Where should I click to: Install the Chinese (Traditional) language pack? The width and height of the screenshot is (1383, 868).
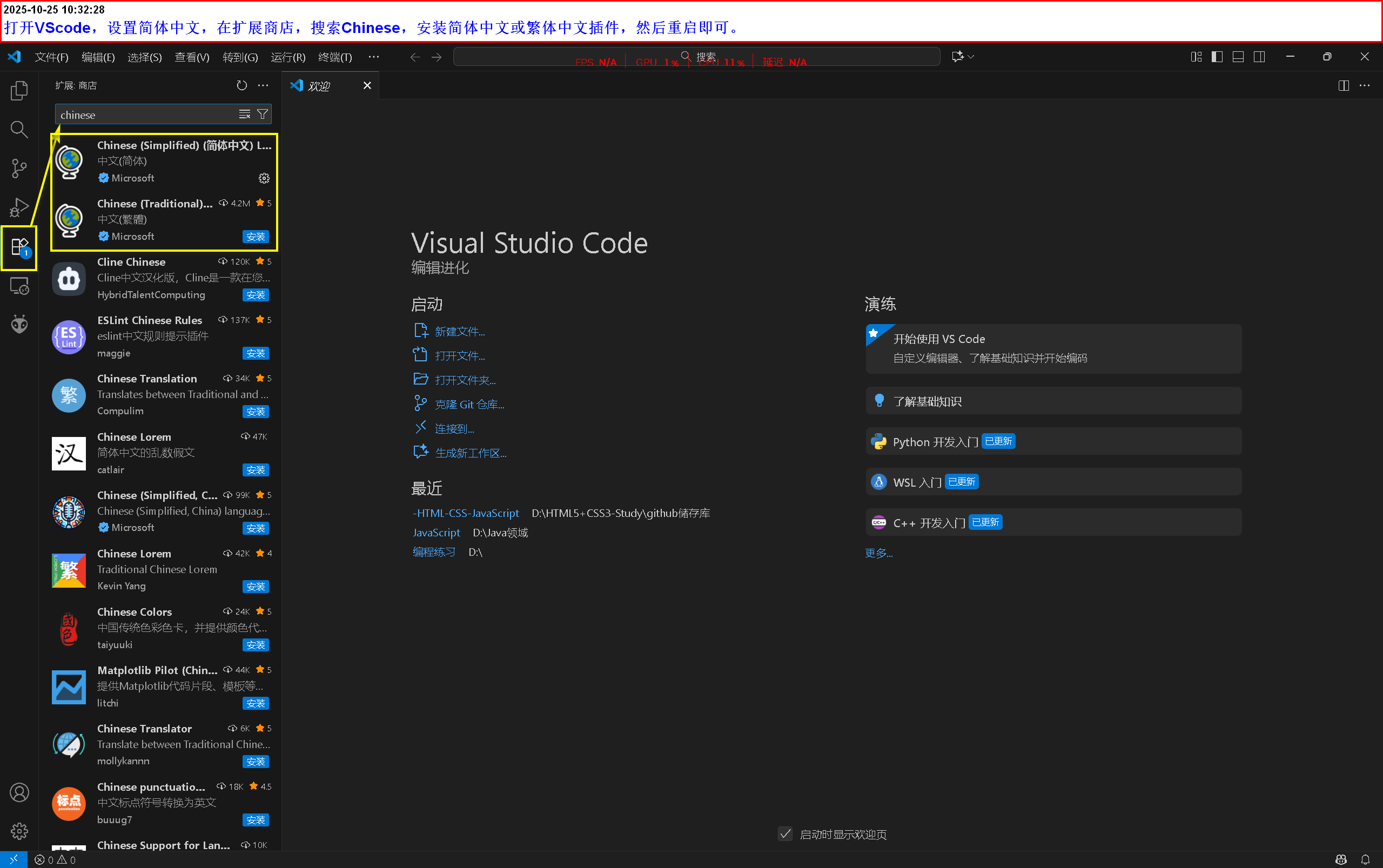pos(256,237)
